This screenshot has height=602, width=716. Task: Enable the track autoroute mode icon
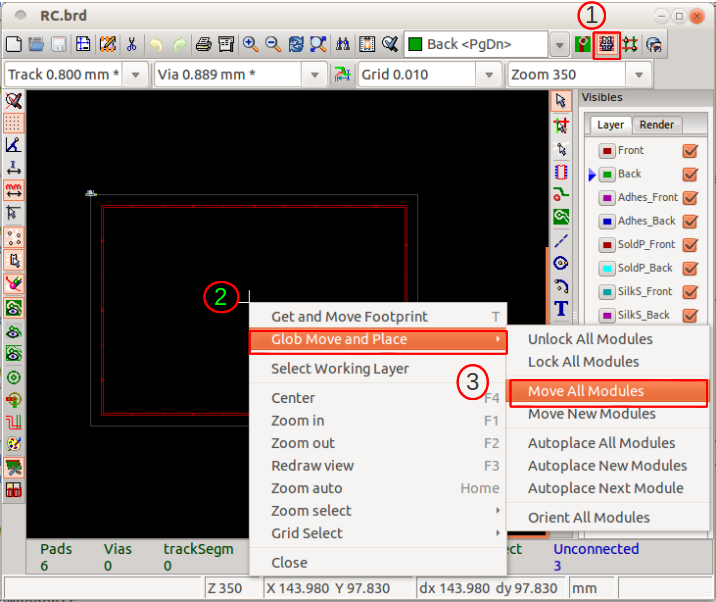630,44
